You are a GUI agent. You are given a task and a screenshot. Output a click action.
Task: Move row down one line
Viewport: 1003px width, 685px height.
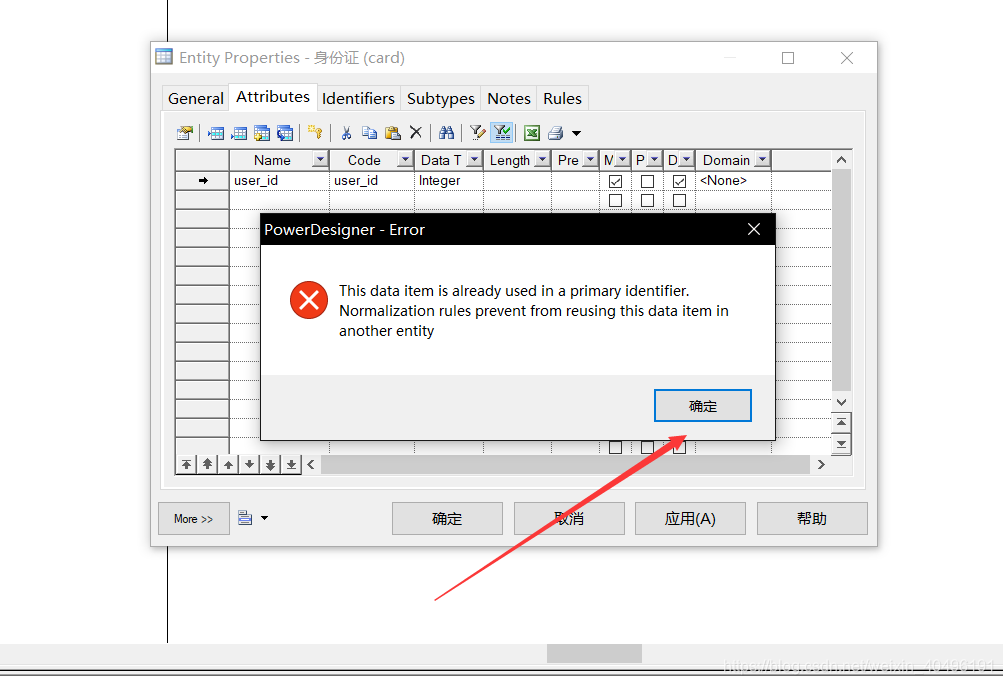249,464
